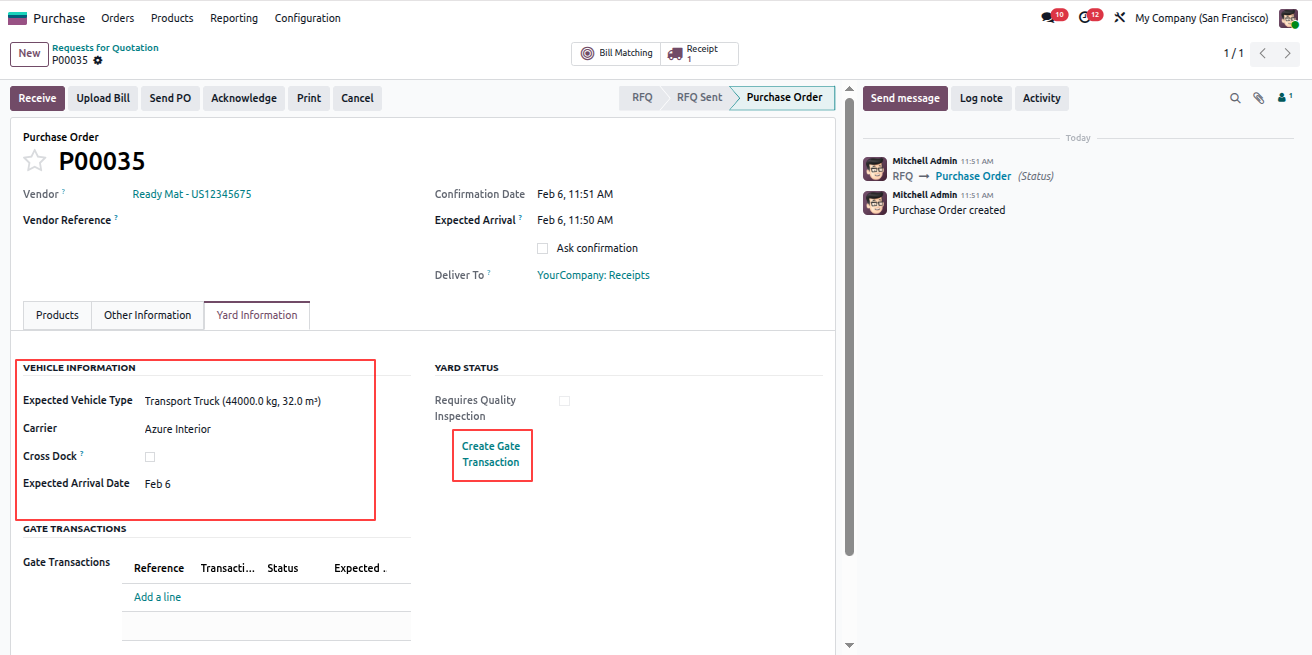Select the RFQ status stage
Viewport: 1312px width, 655px height.
click(641, 98)
